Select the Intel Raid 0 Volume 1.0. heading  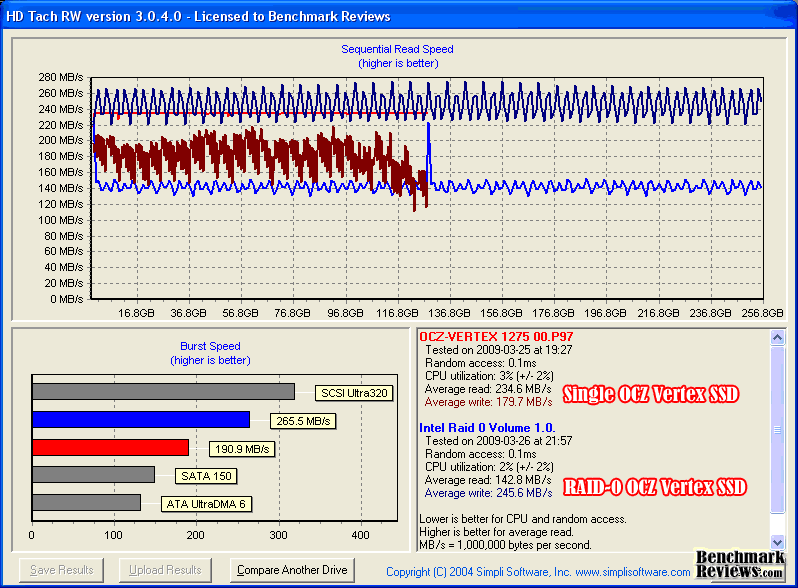click(x=487, y=428)
